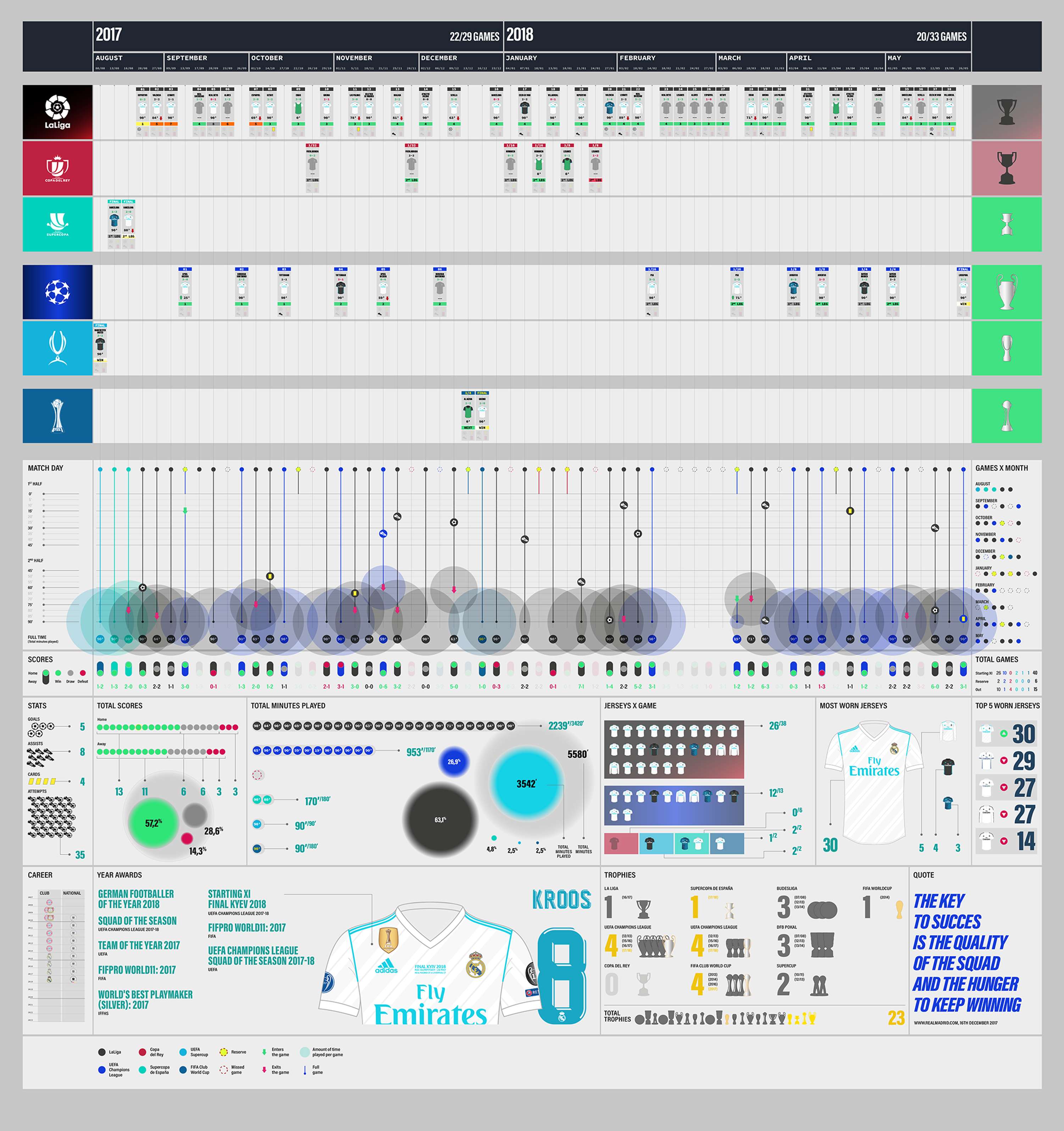Click the 'JERSEYS X GAME' section title
This screenshot has width=1064, height=1131.
pyautogui.click(x=630, y=705)
